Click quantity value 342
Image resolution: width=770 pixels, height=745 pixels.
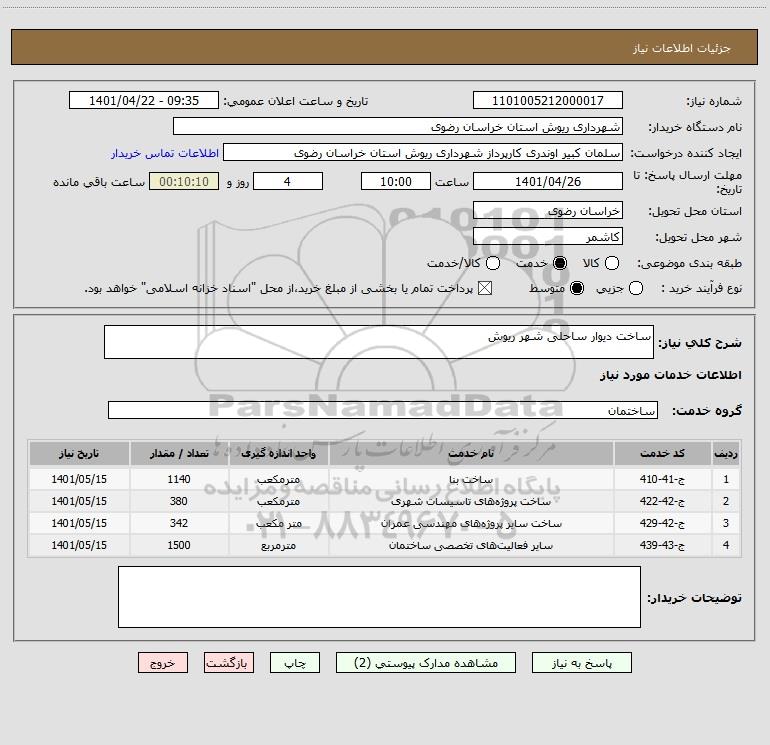point(179,524)
